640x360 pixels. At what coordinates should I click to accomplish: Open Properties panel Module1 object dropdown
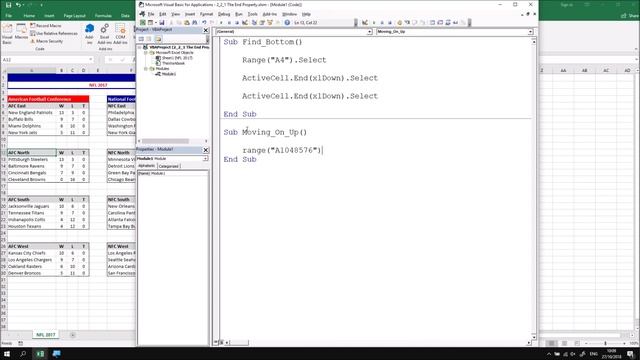[205, 158]
